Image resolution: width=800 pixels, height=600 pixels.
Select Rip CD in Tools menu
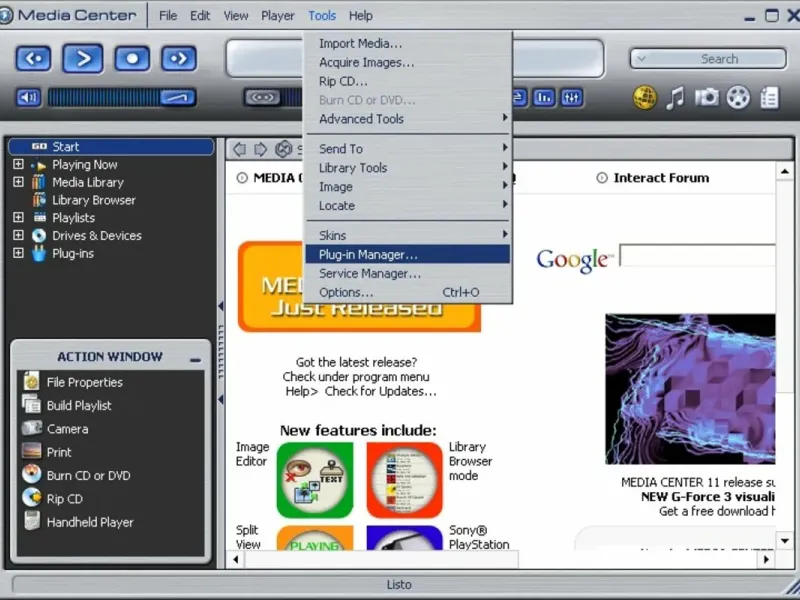coord(408,81)
